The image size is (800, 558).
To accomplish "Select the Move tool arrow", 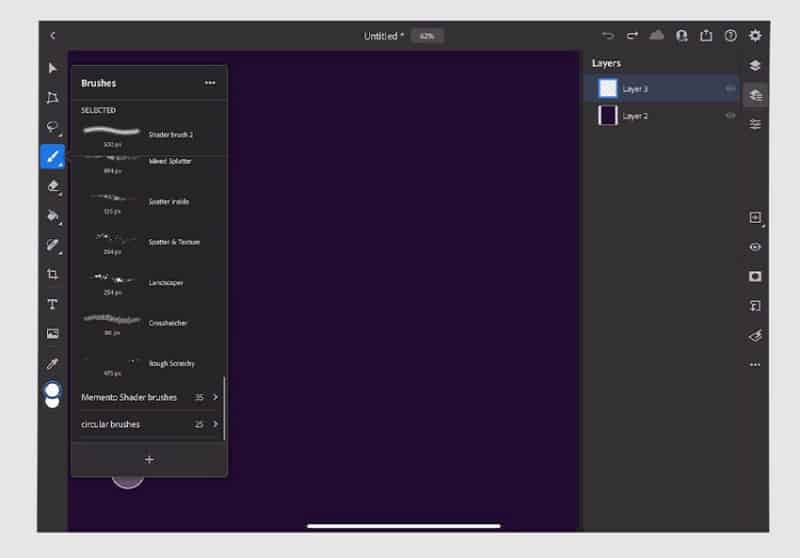I will pos(52,68).
